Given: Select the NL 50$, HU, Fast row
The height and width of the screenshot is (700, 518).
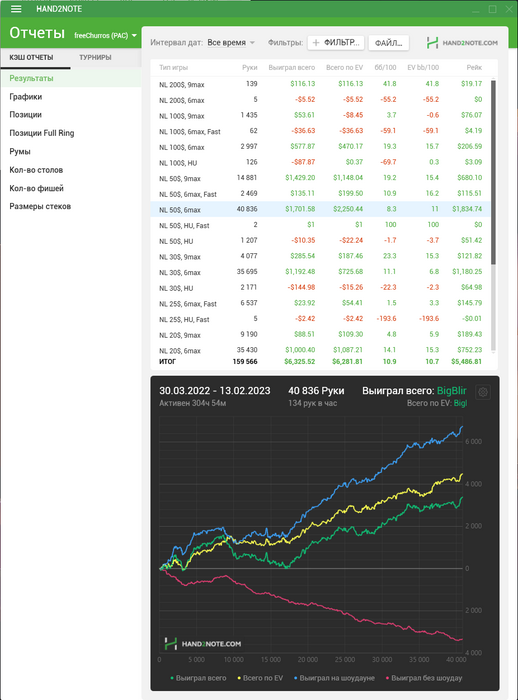Looking at the screenshot, I should [x=320, y=225].
